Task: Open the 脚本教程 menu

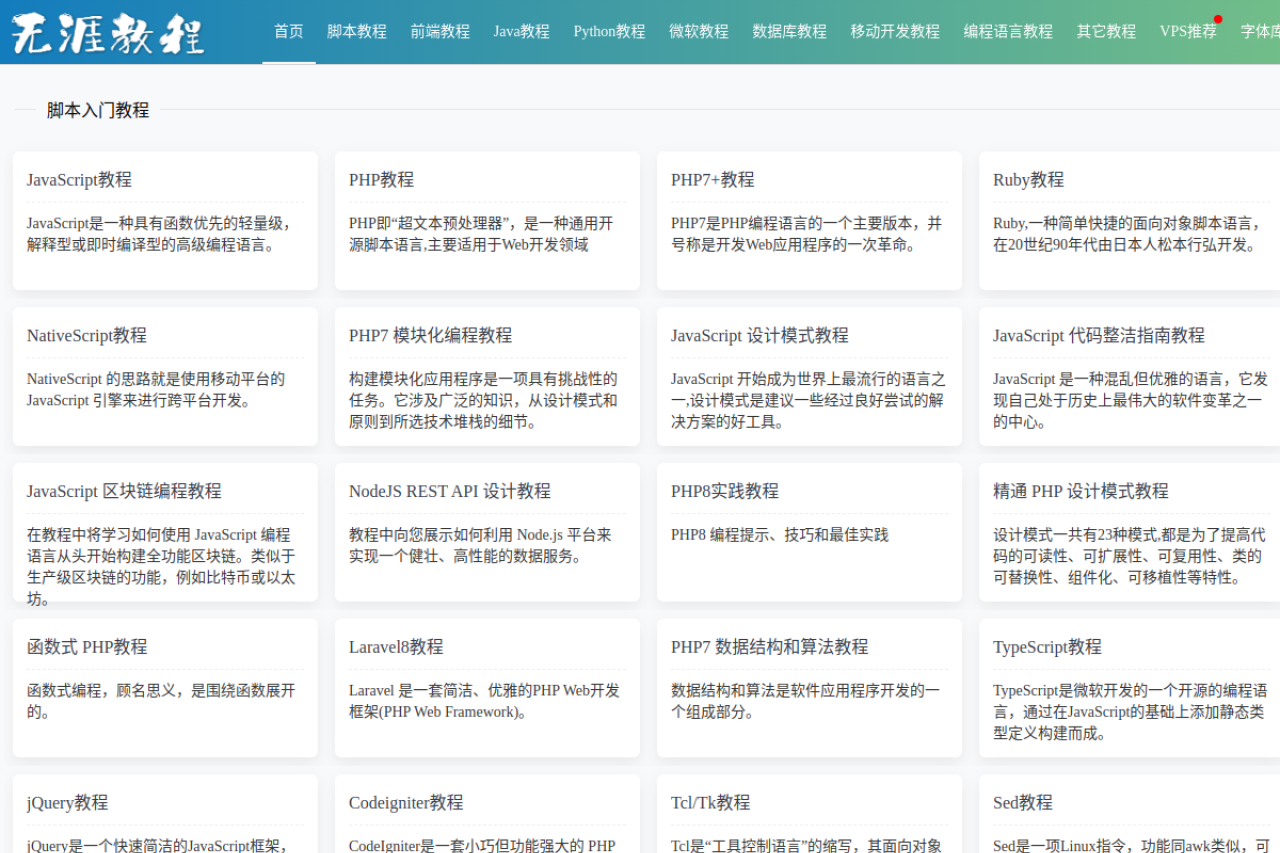Action: 357,31
